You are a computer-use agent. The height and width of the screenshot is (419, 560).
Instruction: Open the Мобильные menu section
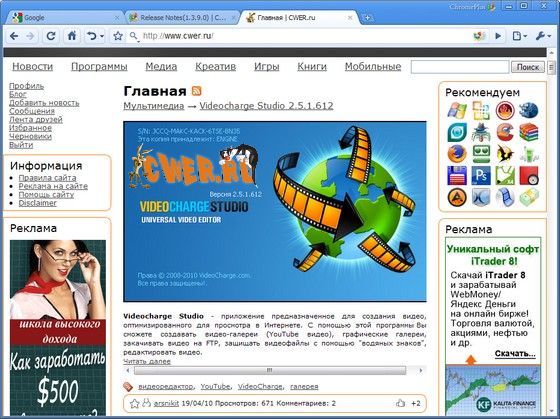tap(373, 66)
